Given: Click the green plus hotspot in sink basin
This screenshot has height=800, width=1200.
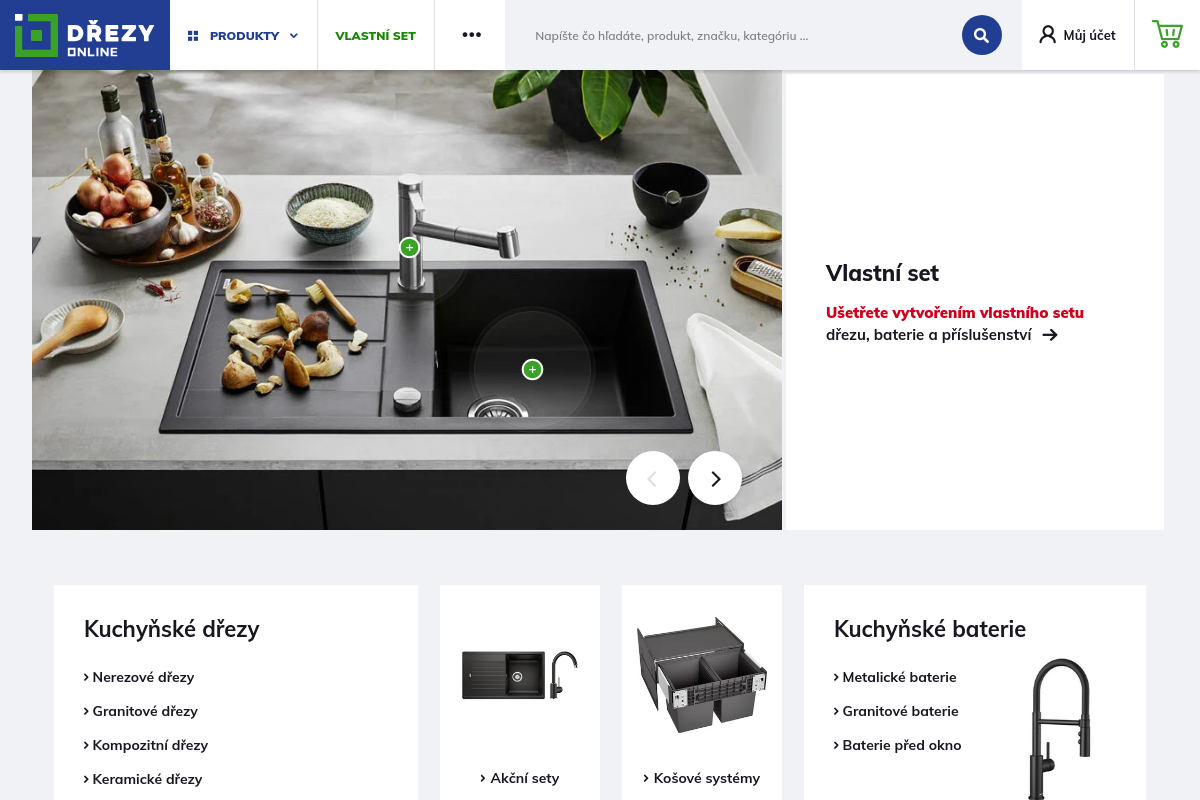Looking at the screenshot, I should 533,370.
